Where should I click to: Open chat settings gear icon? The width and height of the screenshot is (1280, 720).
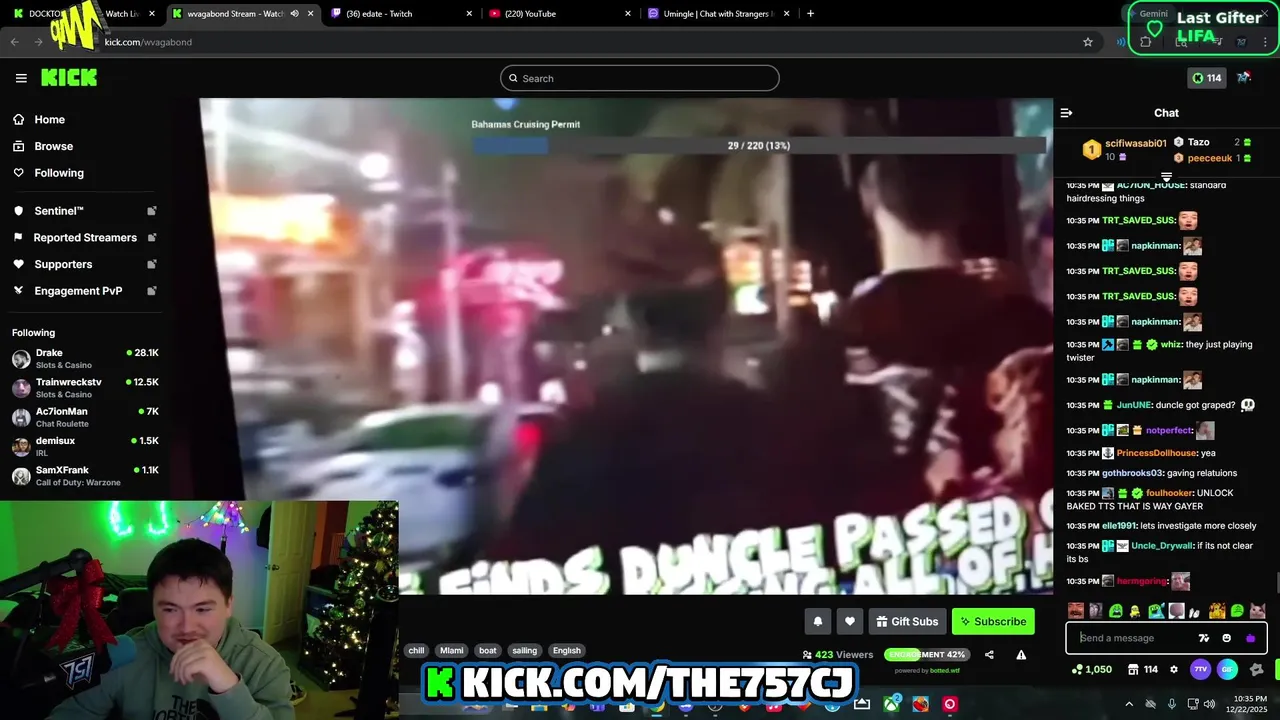click(1174, 669)
